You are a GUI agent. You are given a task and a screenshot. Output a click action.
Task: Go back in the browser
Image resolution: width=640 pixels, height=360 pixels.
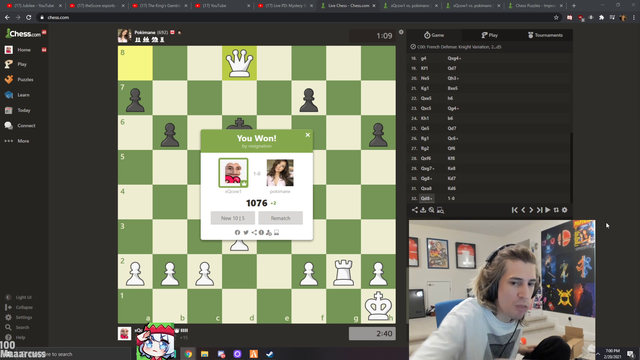pyautogui.click(x=7, y=18)
